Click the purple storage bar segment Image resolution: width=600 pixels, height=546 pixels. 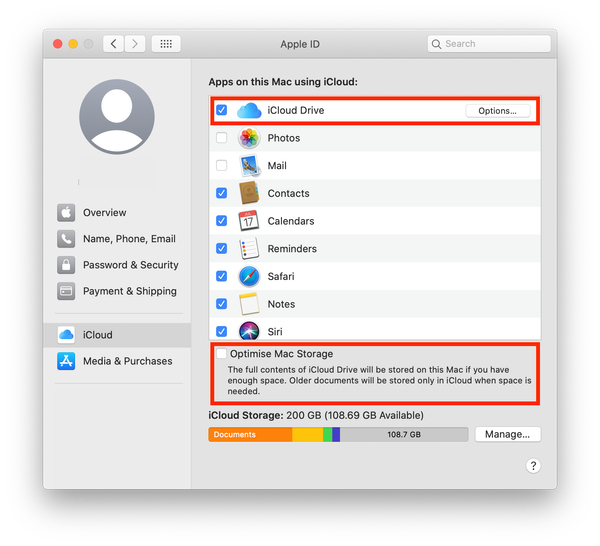[x=336, y=435]
